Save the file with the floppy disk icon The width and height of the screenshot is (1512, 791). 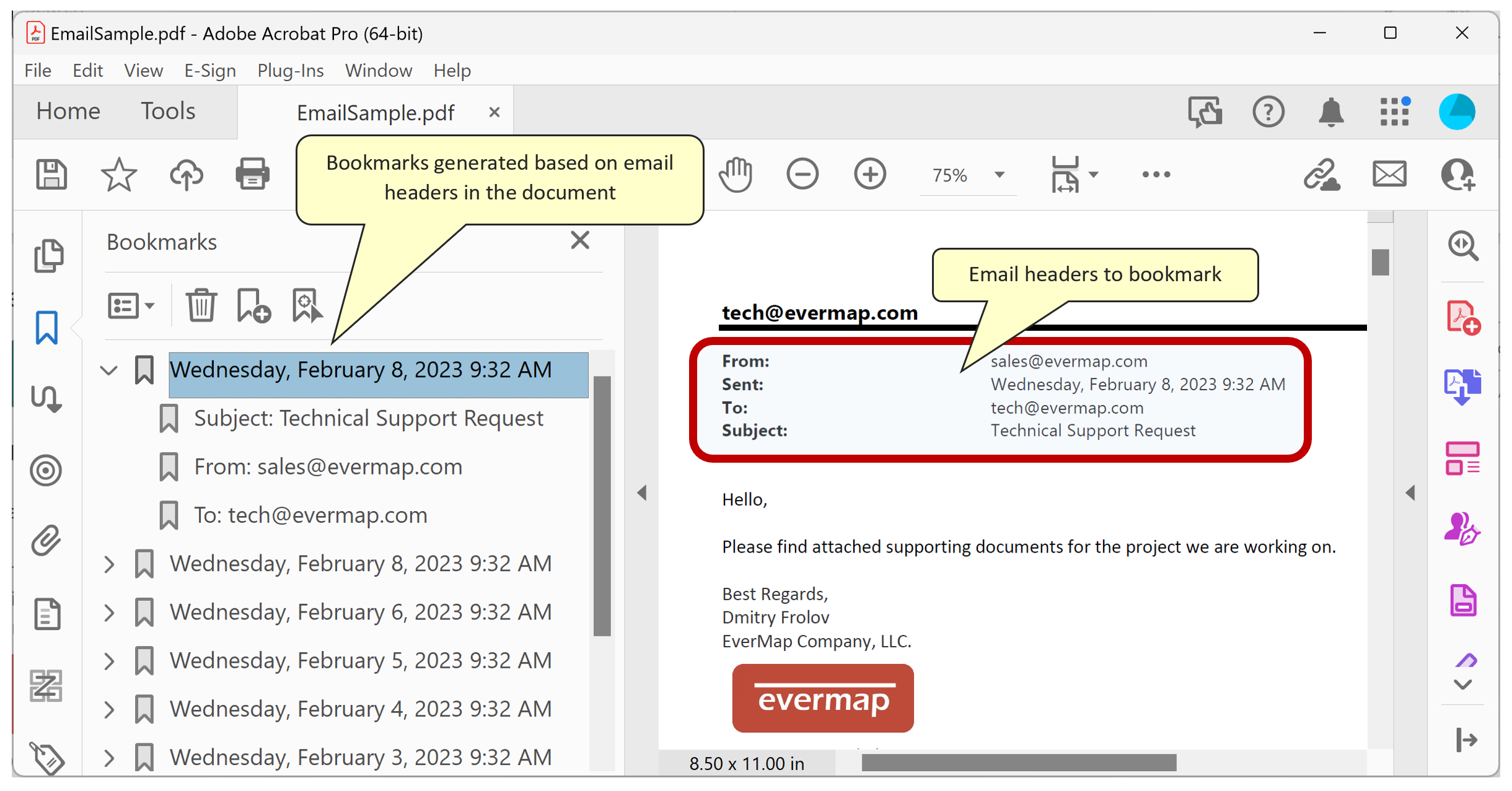[51, 175]
